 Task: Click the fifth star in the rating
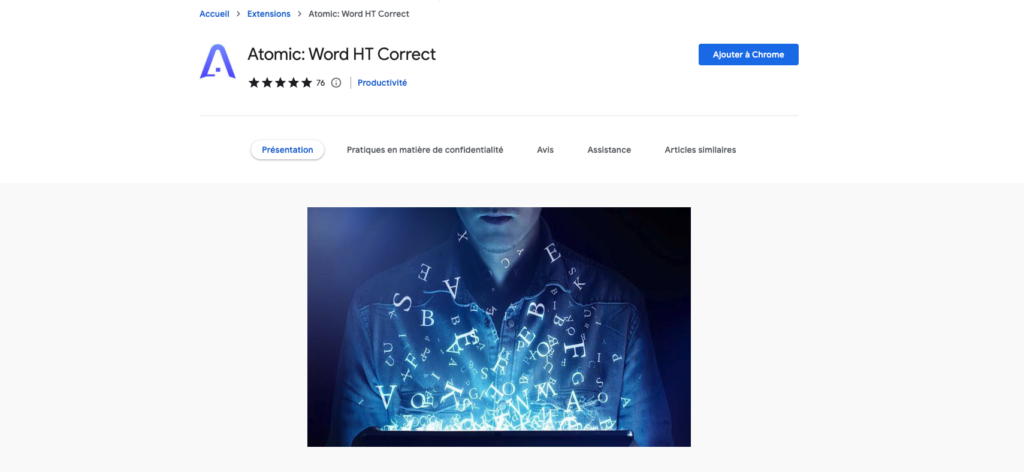(x=306, y=83)
